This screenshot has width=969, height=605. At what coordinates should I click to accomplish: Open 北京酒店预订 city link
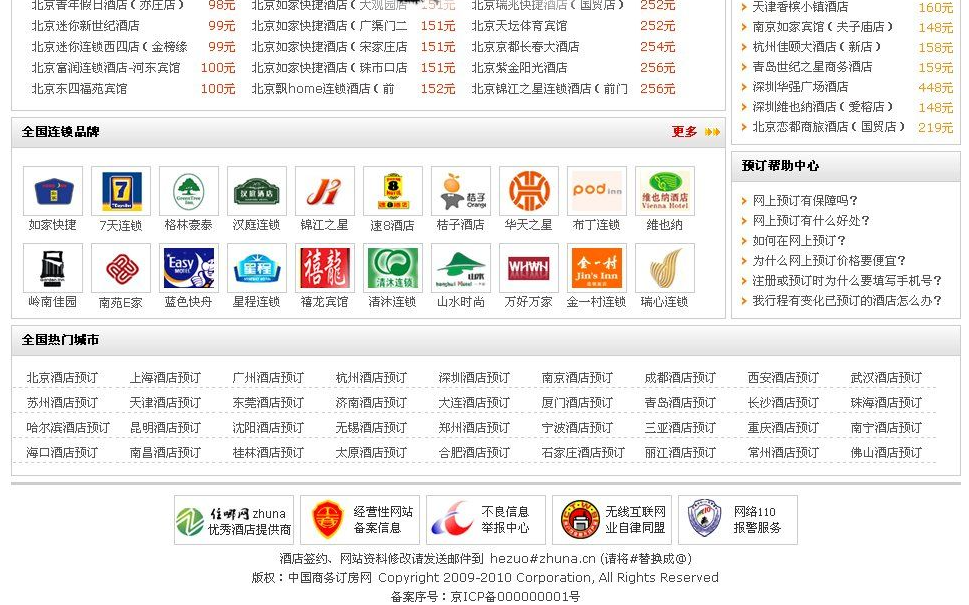62,378
